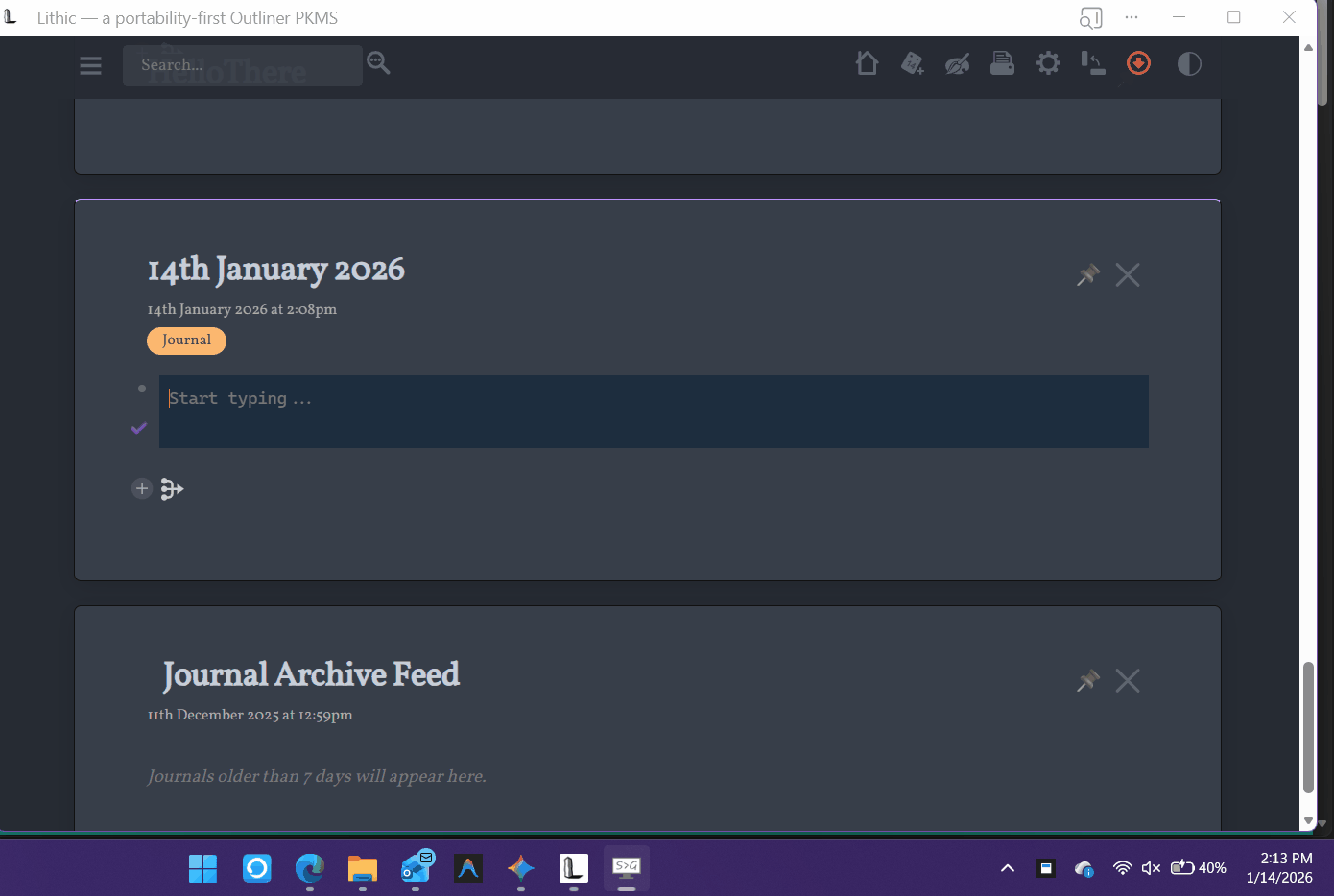Click the advanced search magnifier icon
This screenshot has height=896, width=1334.
pos(379,63)
